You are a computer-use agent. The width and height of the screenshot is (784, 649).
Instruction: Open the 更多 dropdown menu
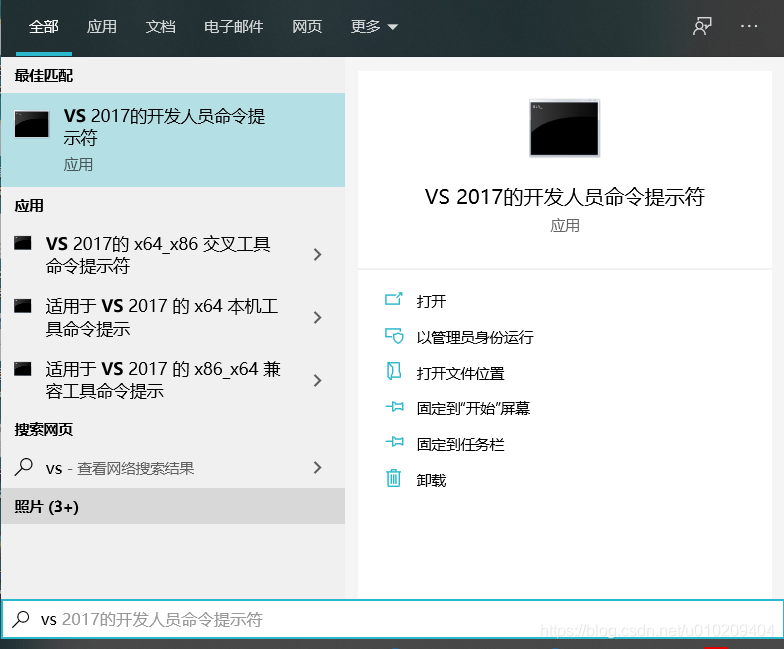point(374,26)
